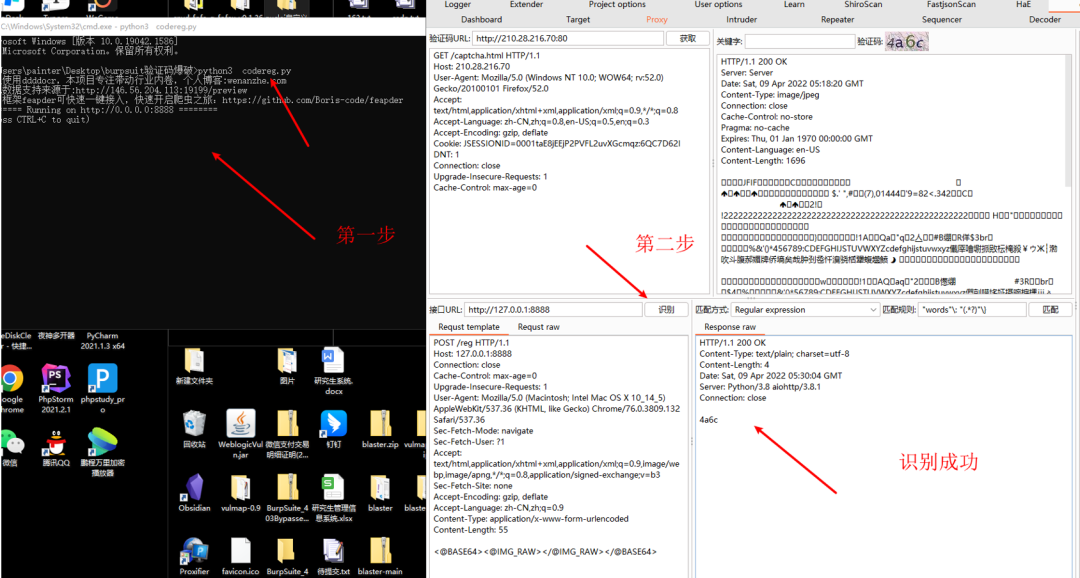Click the 夜神多开器 desktop label
The height and width of the screenshot is (578, 1080).
point(56,336)
